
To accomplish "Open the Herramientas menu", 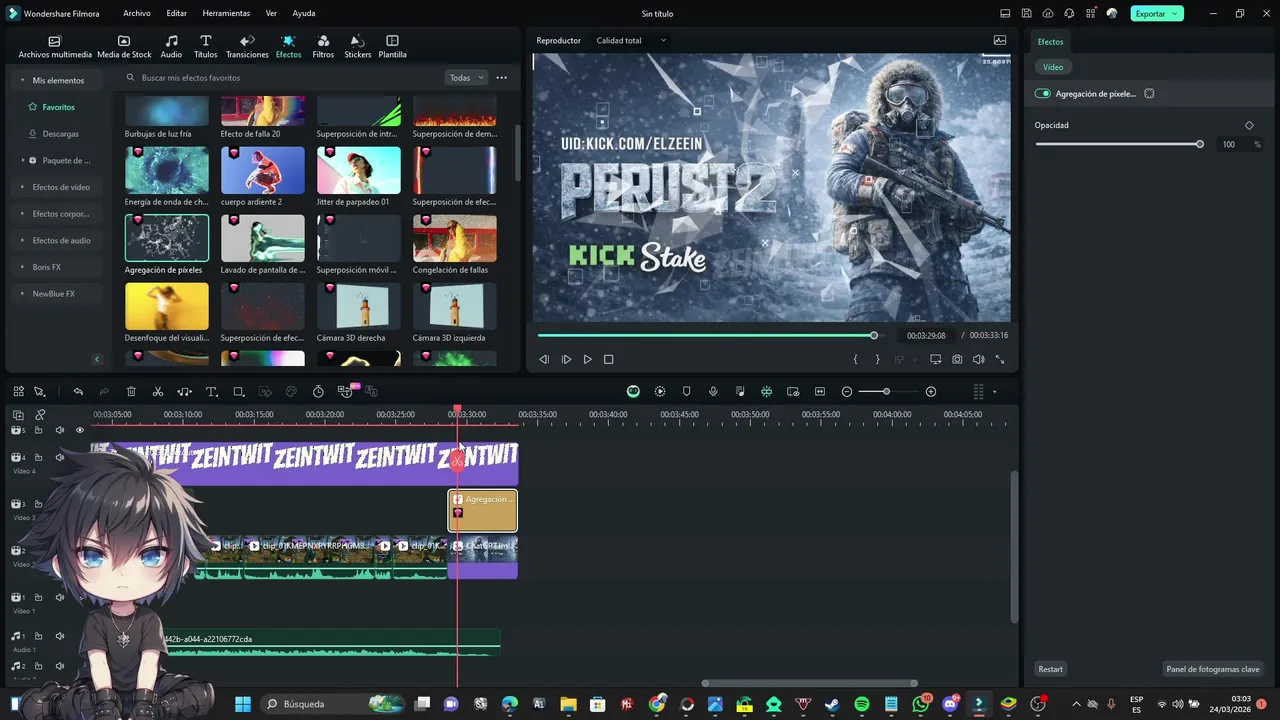I will tap(226, 13).
